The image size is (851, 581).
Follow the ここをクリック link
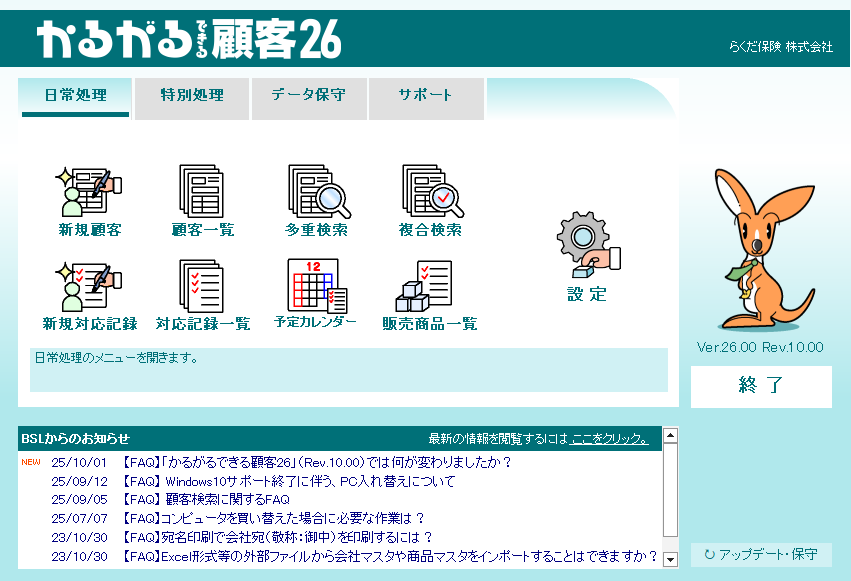(609, 439)
